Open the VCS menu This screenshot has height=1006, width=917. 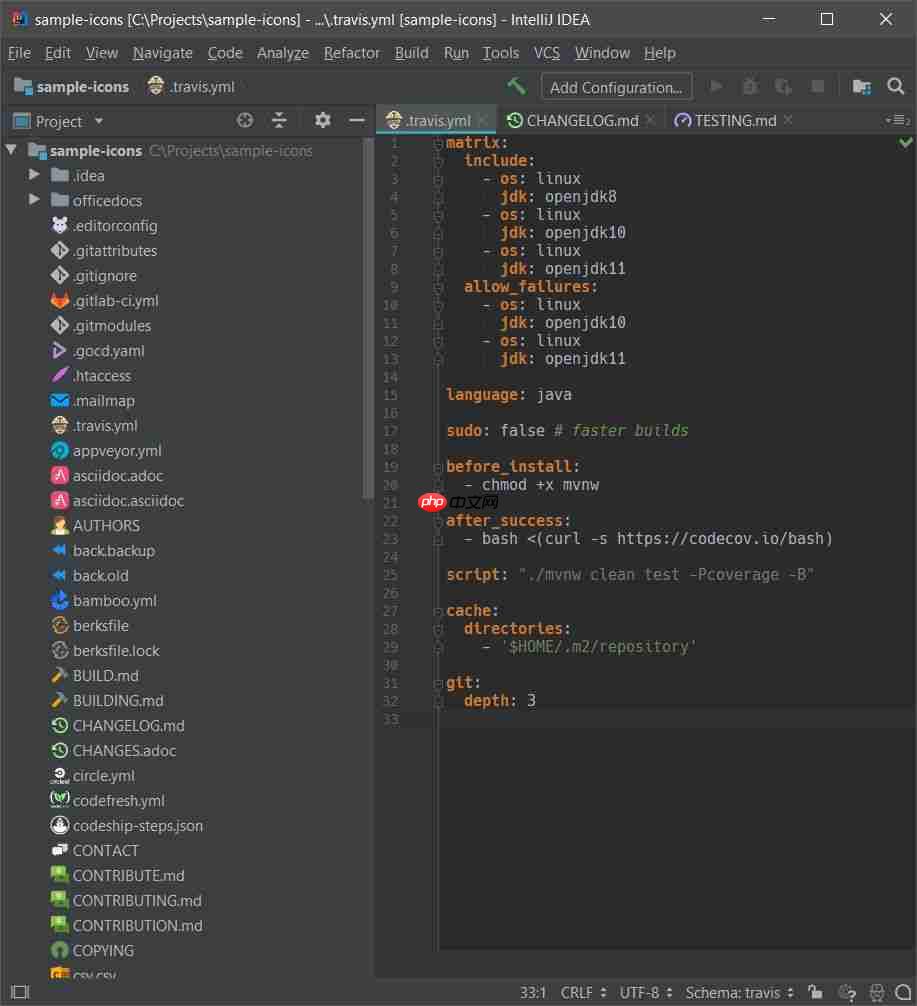click(x=546, y=53)
